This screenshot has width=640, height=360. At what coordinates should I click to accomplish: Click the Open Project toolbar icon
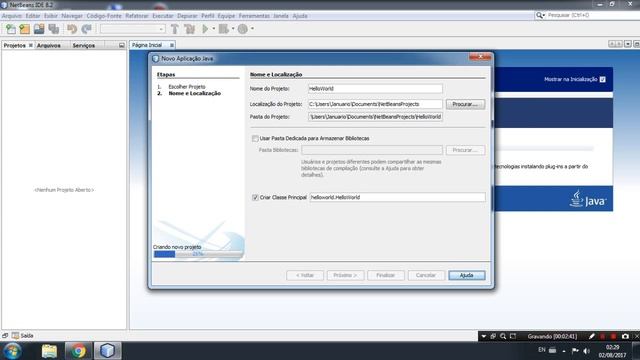click(39, 29)
